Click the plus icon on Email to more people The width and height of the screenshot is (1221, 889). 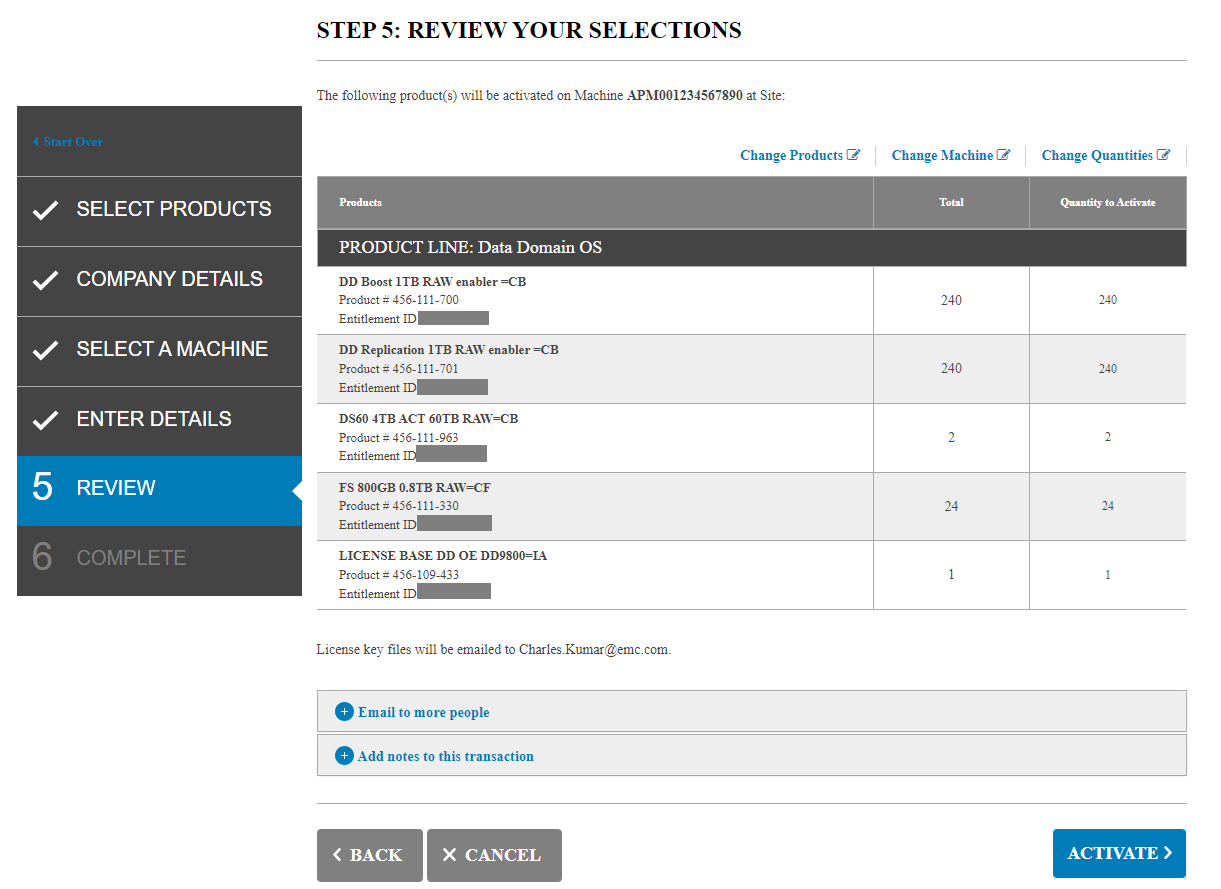click(344, 711)
